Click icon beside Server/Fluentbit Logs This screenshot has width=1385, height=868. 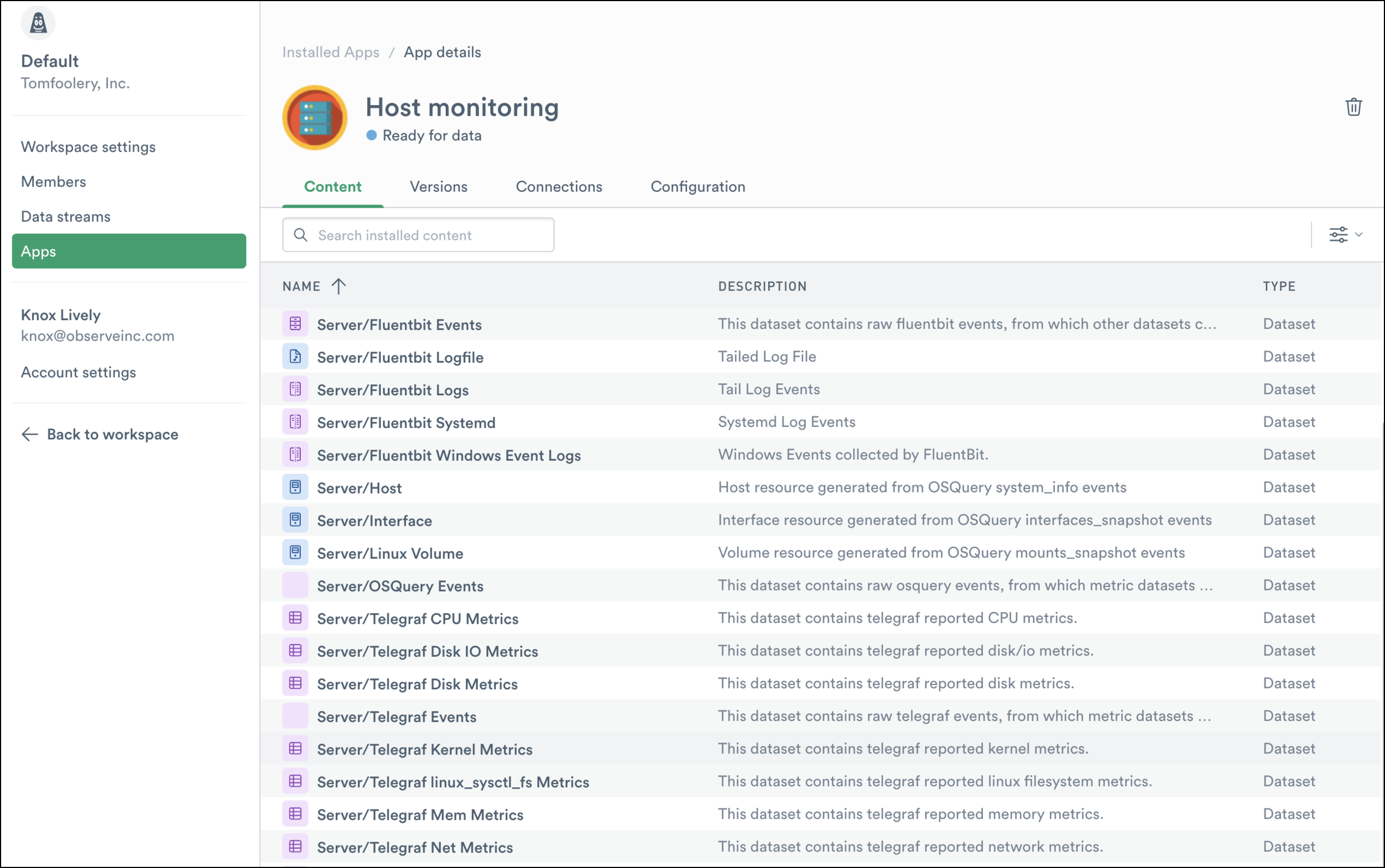tap(295, 389)
